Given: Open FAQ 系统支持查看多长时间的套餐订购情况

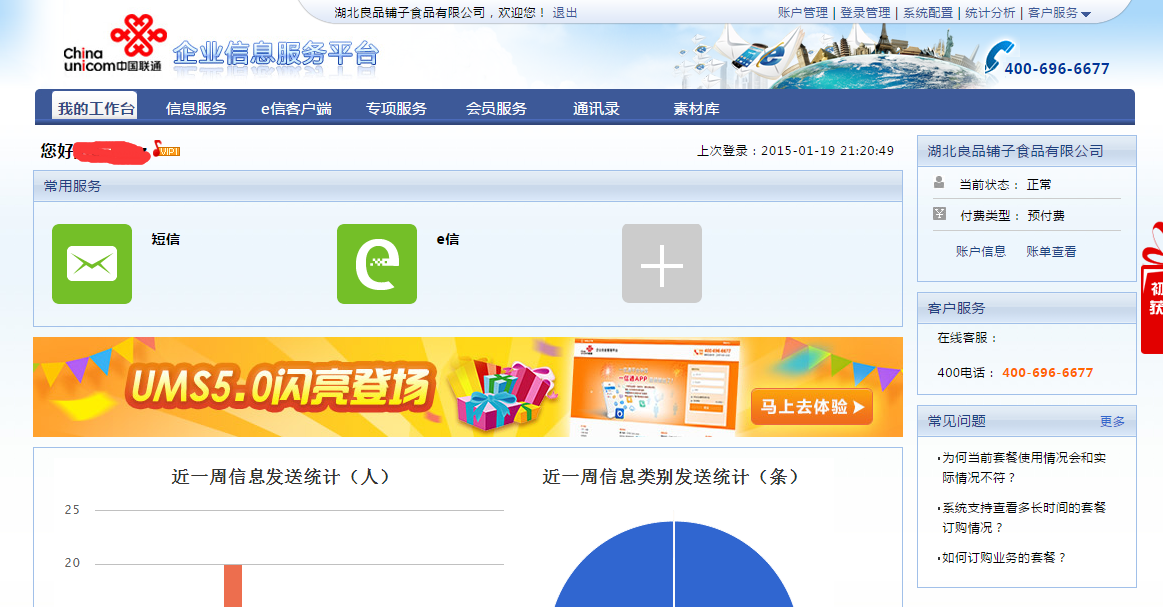Looking at the screenshot, I should (x=1022, y=517).
